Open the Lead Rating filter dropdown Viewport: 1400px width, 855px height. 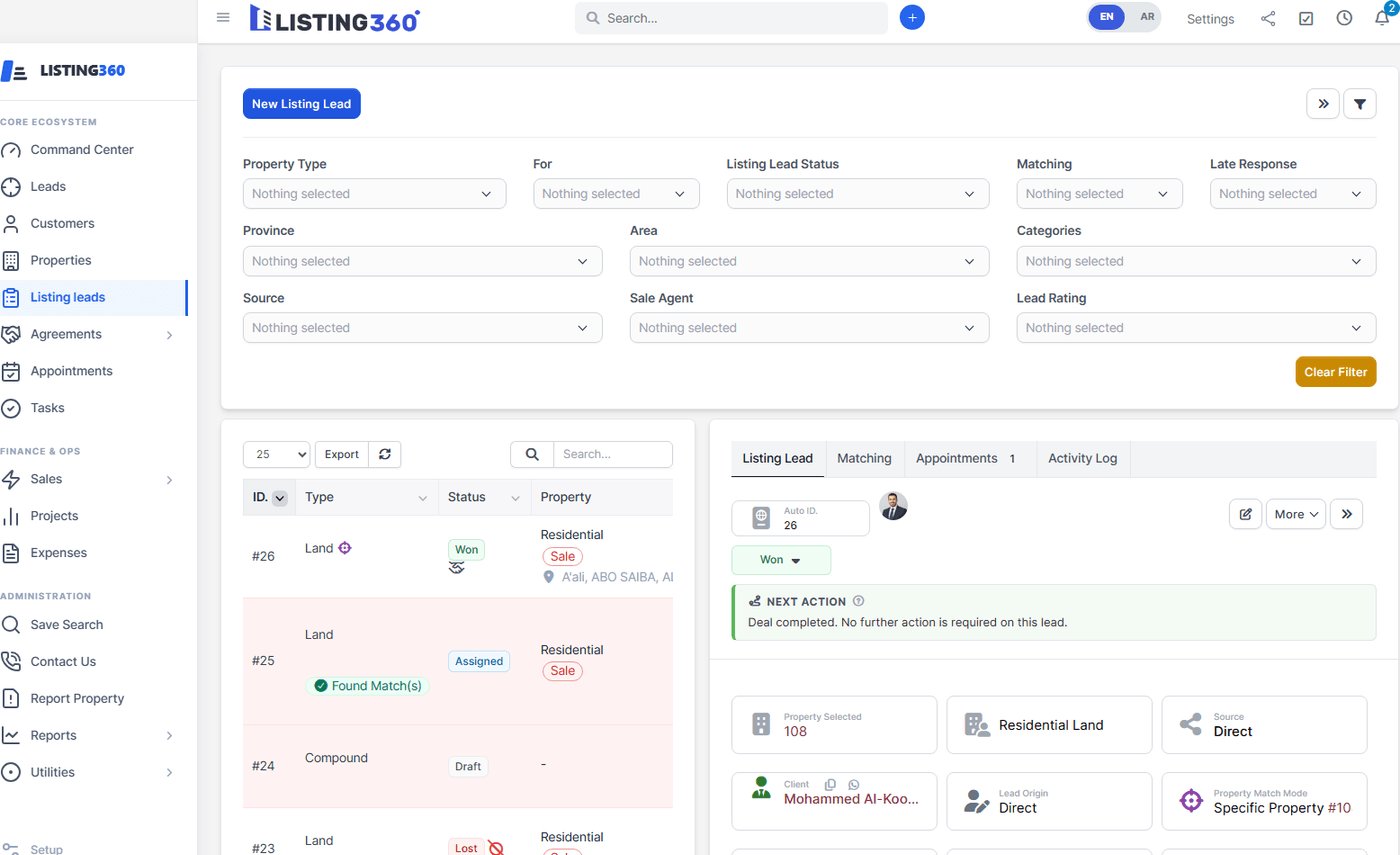[1196, 328]
